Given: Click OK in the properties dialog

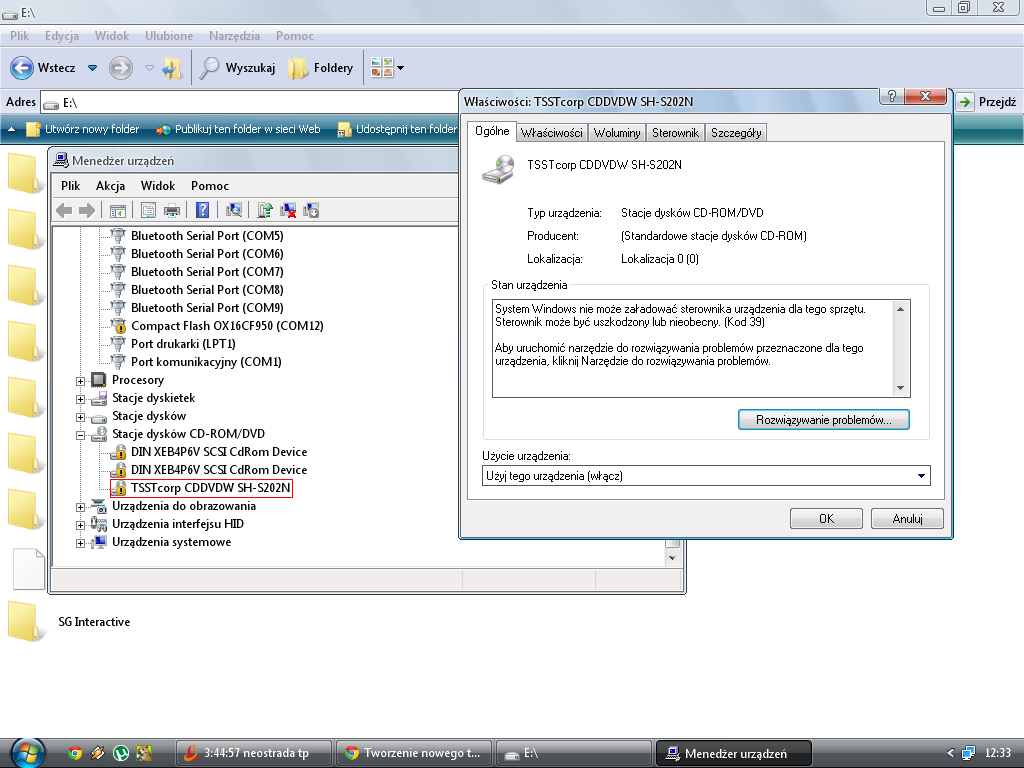Looking at the screenshot, I should point(826,519).
